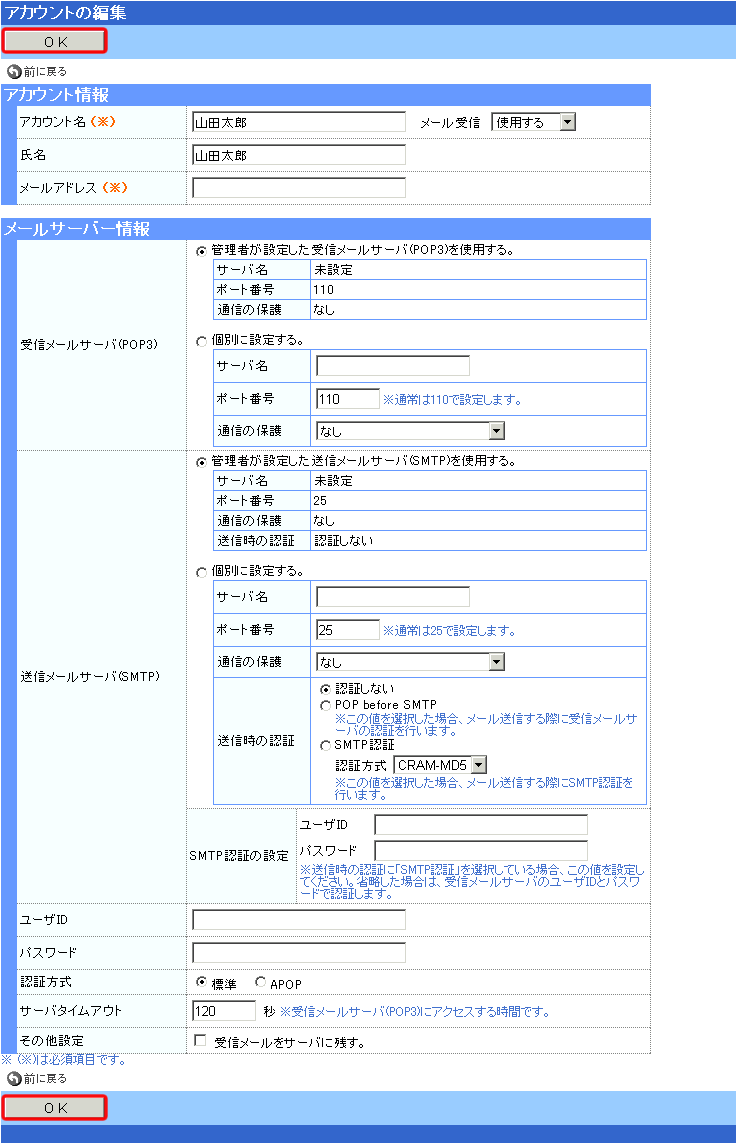Click the bottom OK button

[x=55, y=1108]
